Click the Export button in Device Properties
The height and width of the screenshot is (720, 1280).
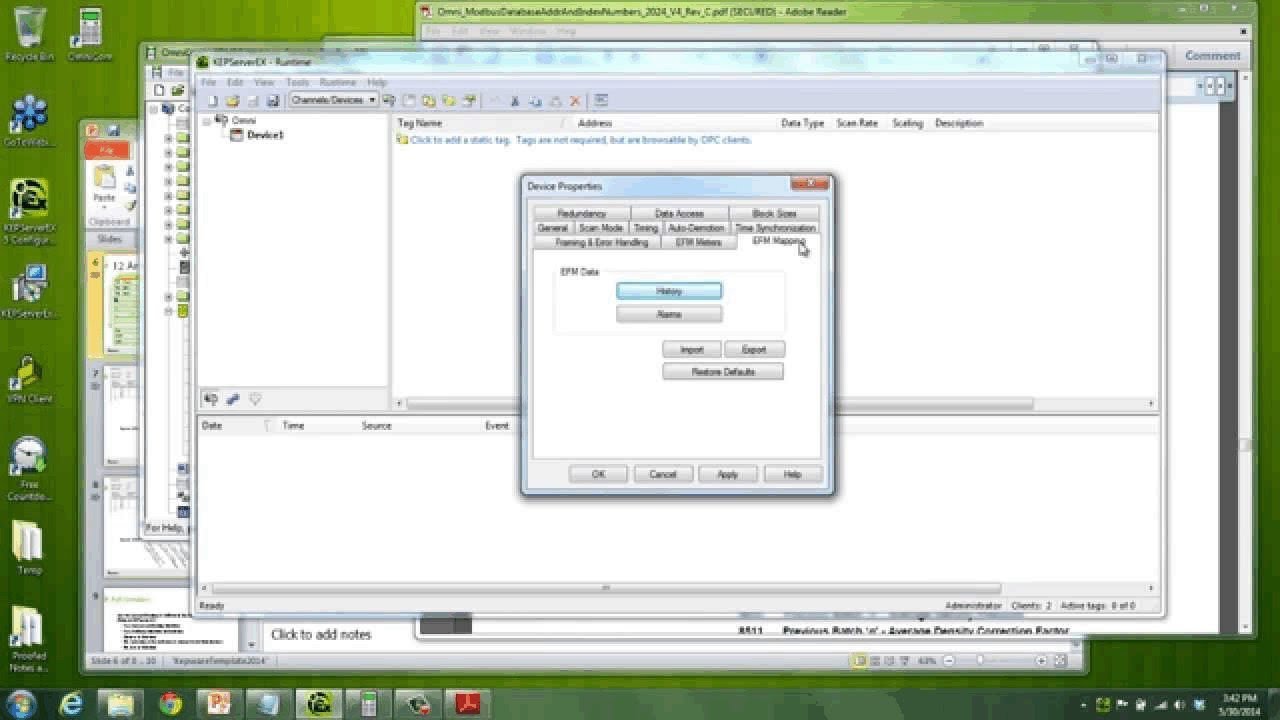(x=754, y=350)
